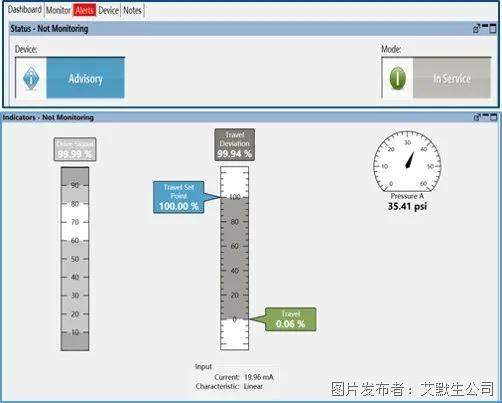Click the In Service mode button

452,78
